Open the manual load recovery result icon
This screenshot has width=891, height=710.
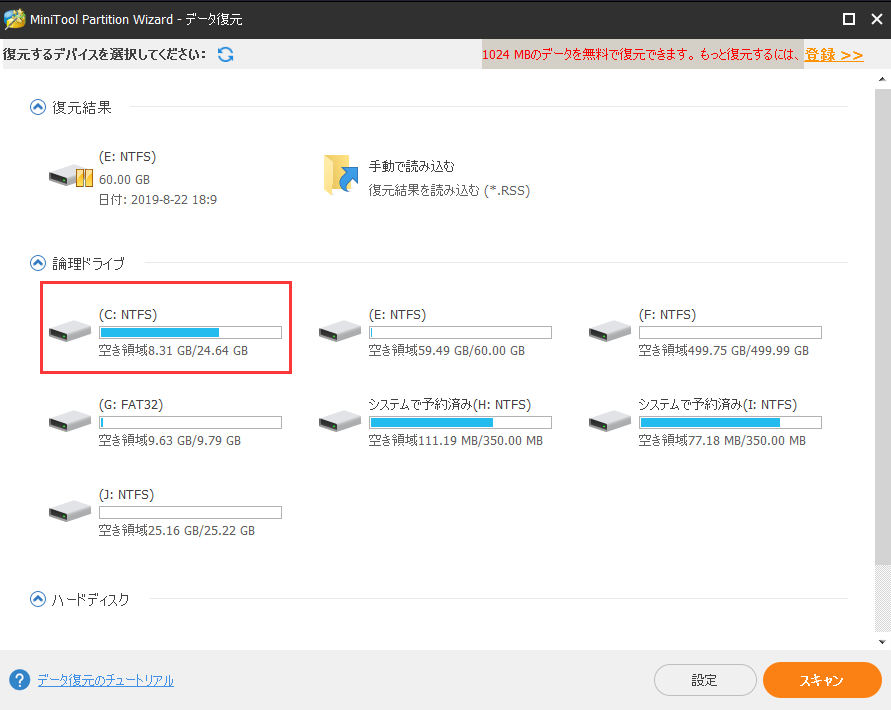339,173
